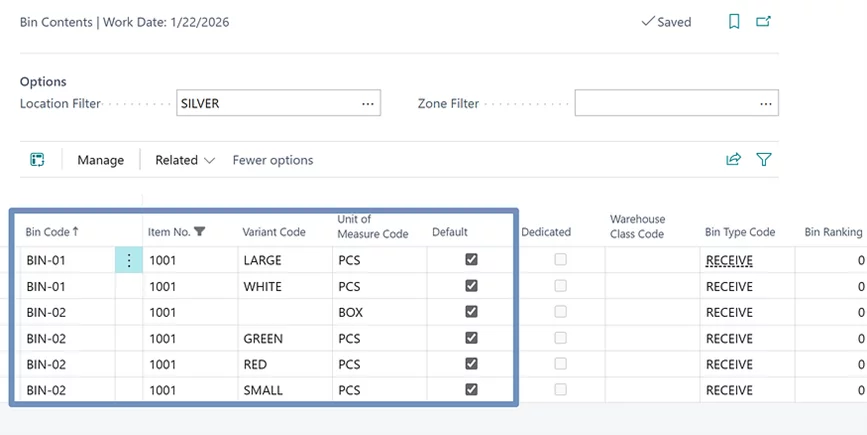This screenshot has height=435, width=867.
Task: Open Zone Filter lookup ellipsis
Action: 766,103
